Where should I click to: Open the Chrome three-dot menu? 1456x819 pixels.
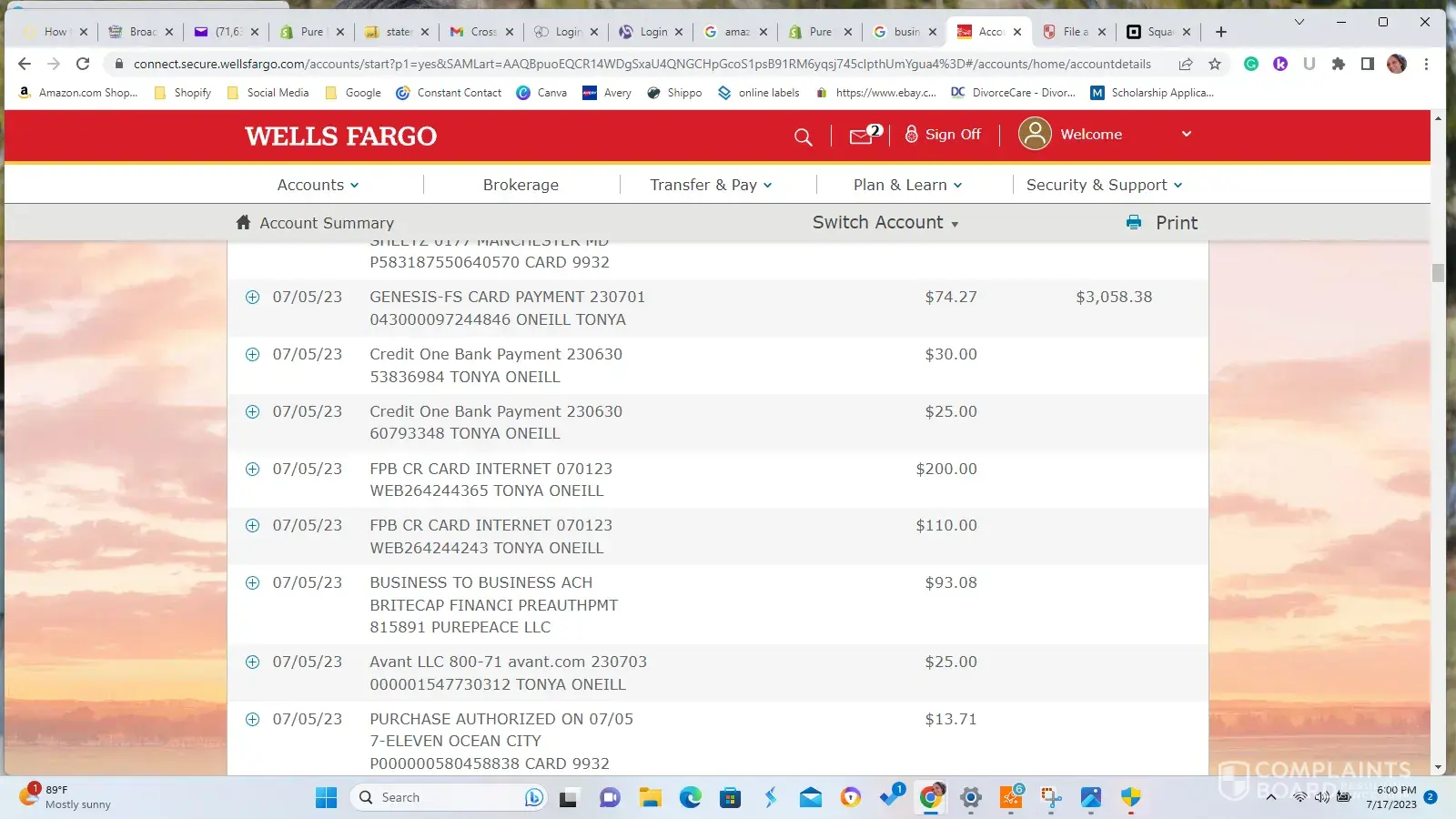click(x=1426, y=64)
